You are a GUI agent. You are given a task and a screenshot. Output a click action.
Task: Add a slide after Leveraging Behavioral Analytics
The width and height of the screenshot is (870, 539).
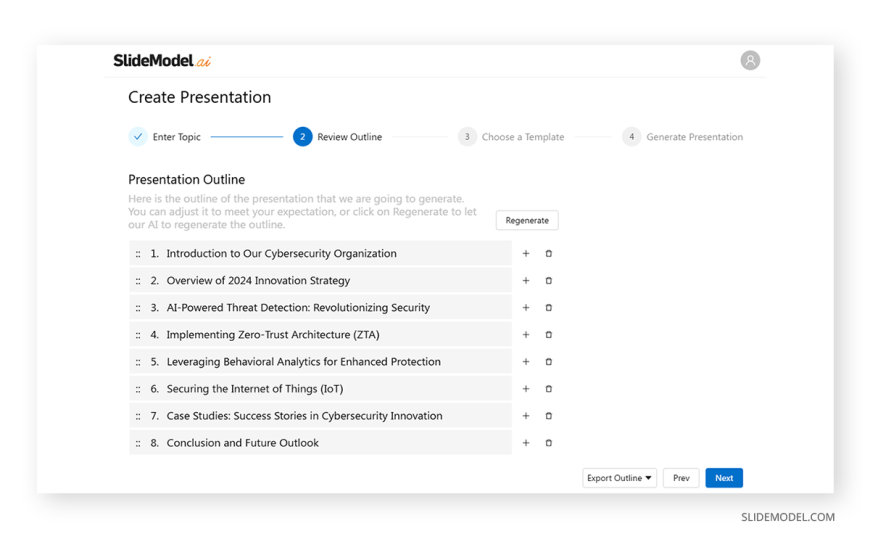[526, 362]
